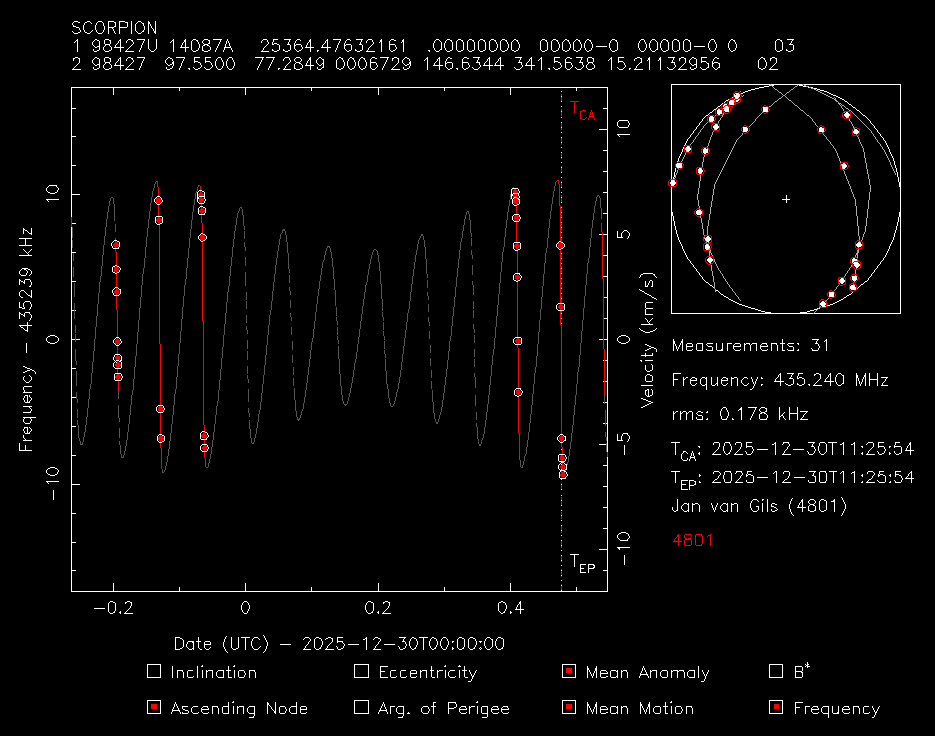Click the Velocity (km/s) axis label
Screen dimensions: 935x736
[x=648, y=340]
